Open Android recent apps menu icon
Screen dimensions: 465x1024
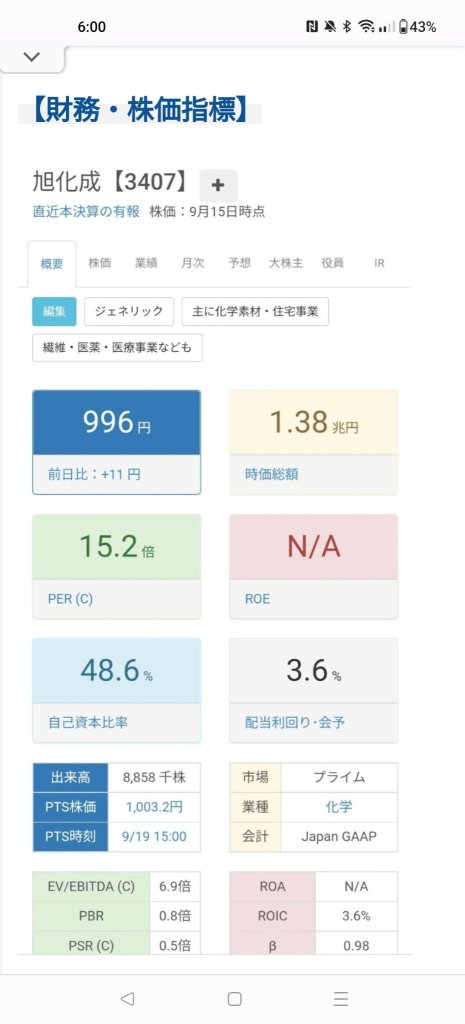[x=340, y=999]
